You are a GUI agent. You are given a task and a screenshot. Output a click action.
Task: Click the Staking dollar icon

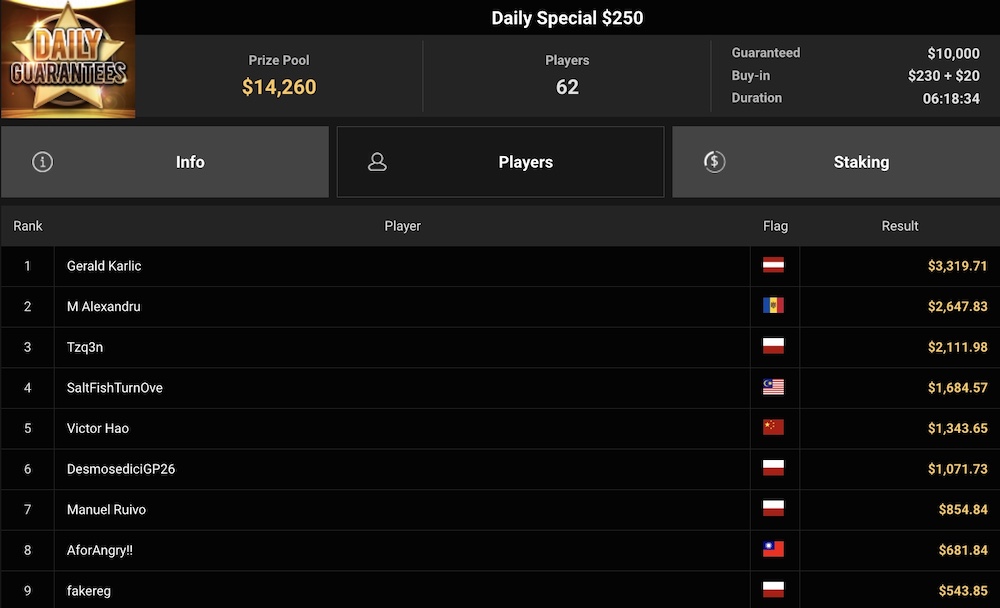tap(714, 162)
